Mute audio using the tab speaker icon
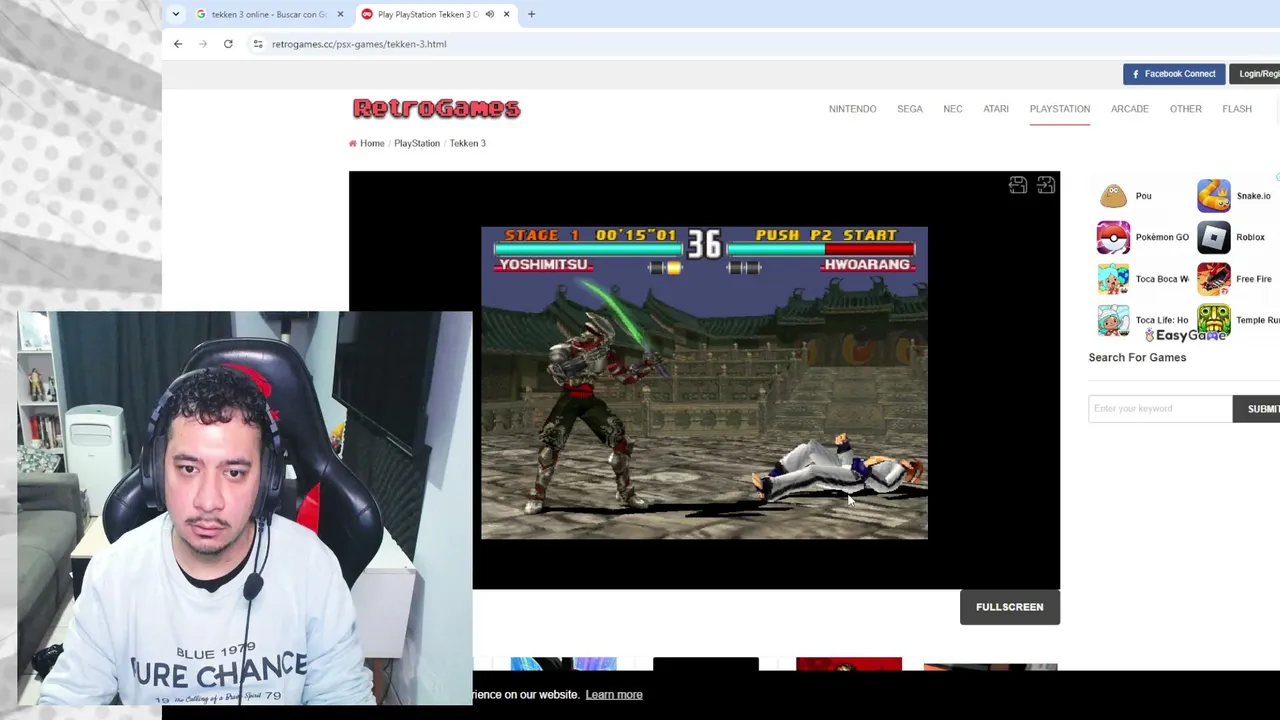 489,14
